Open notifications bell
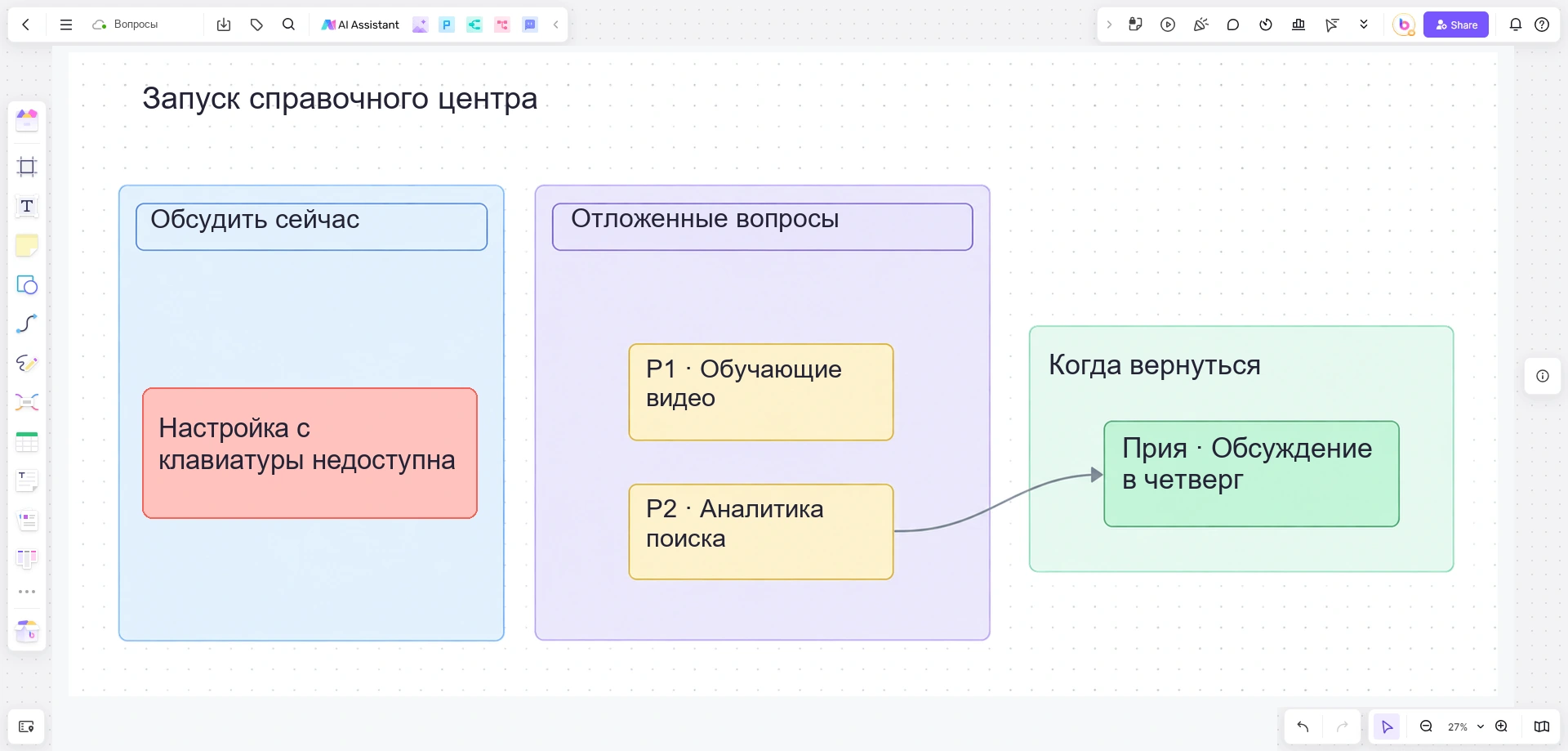The height and width of the screenshot is (751, 1568). pos(1516,25)
